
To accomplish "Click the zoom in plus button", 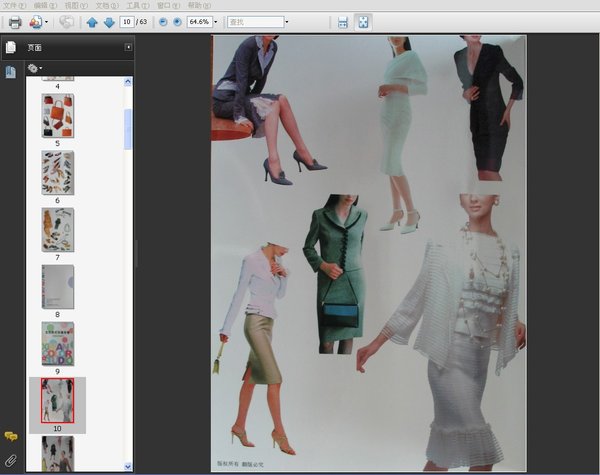I will (x=177, y=22).
